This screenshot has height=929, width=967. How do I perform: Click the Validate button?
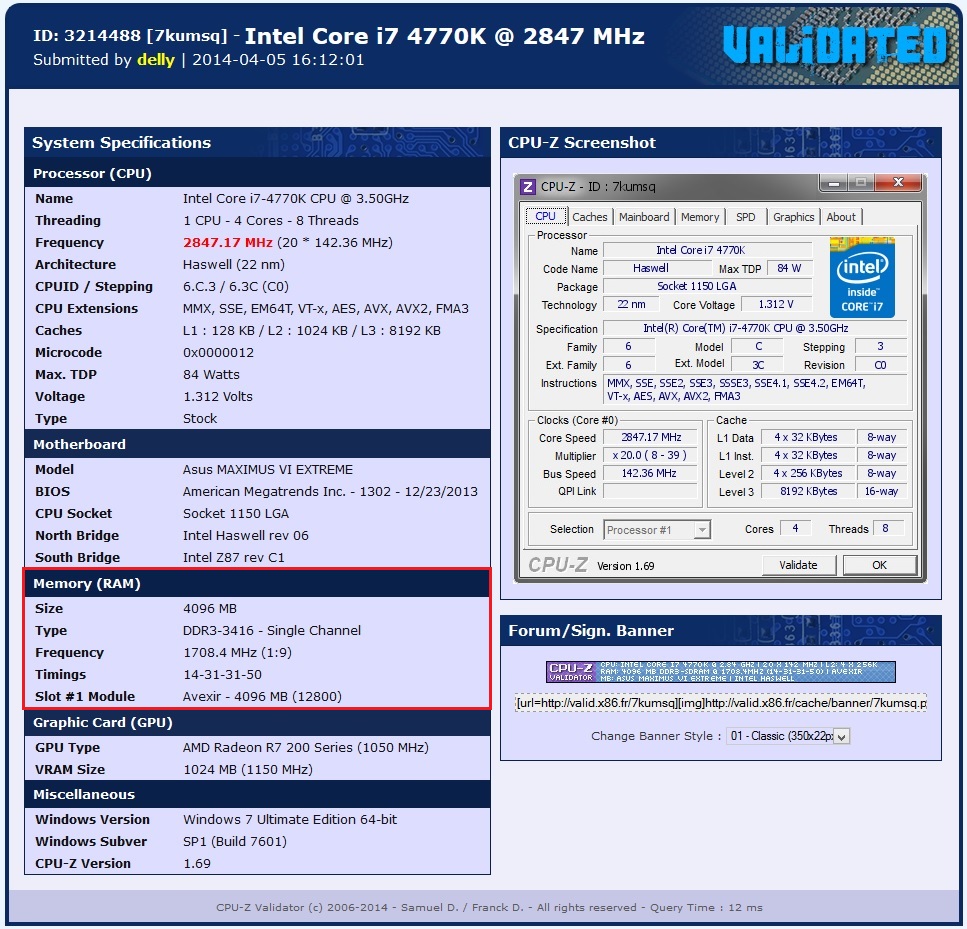pos(799,565)
